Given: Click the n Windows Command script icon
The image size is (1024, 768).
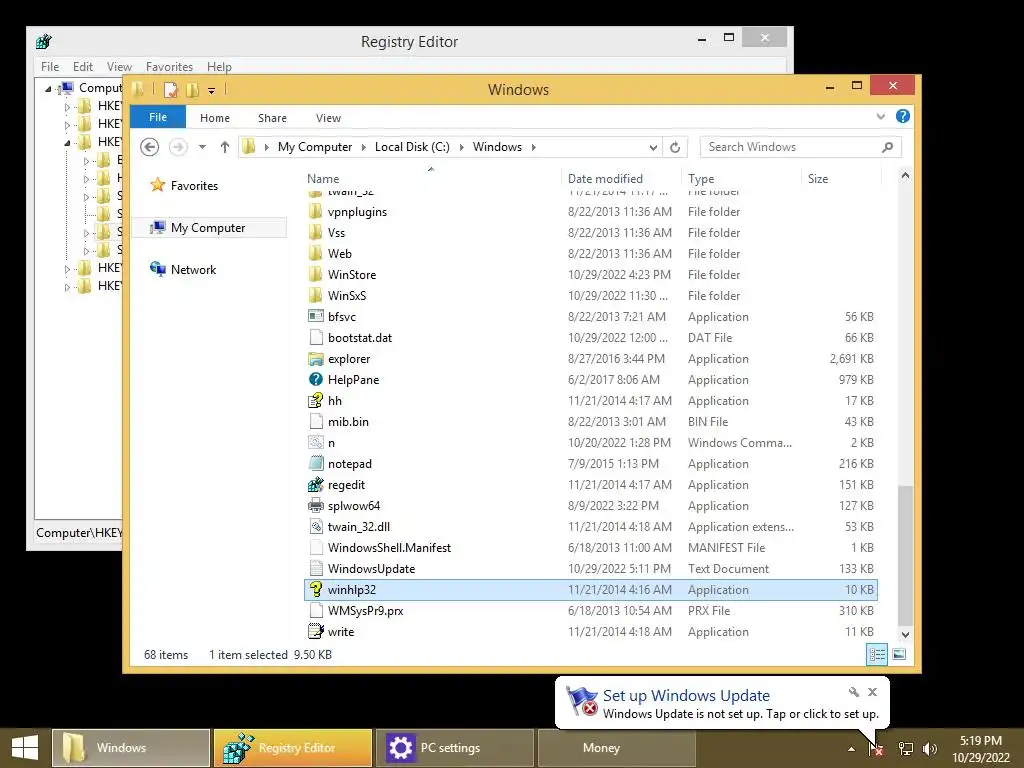Looking at the screenshot, I should [x=315, y=443].
